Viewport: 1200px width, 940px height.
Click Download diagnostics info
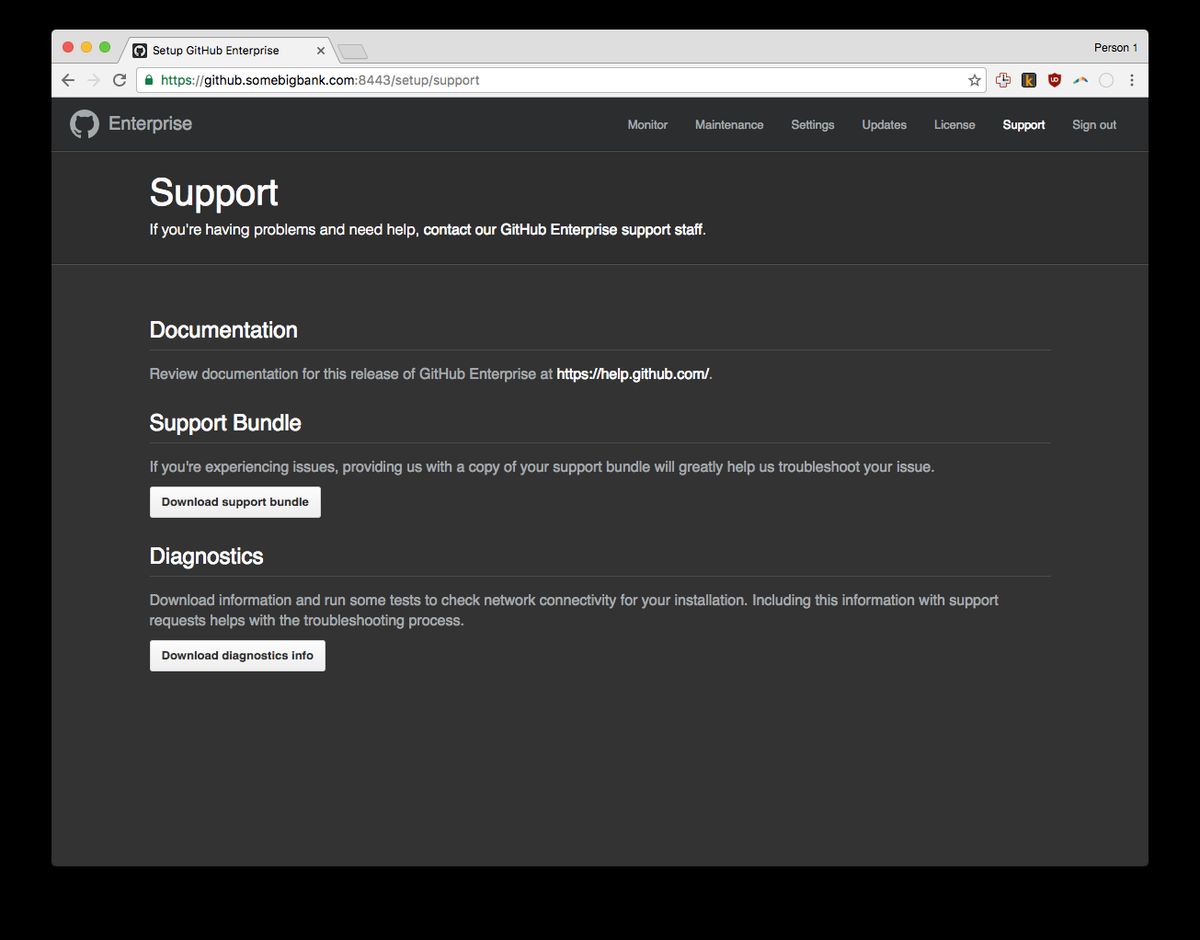pos(237,655)
